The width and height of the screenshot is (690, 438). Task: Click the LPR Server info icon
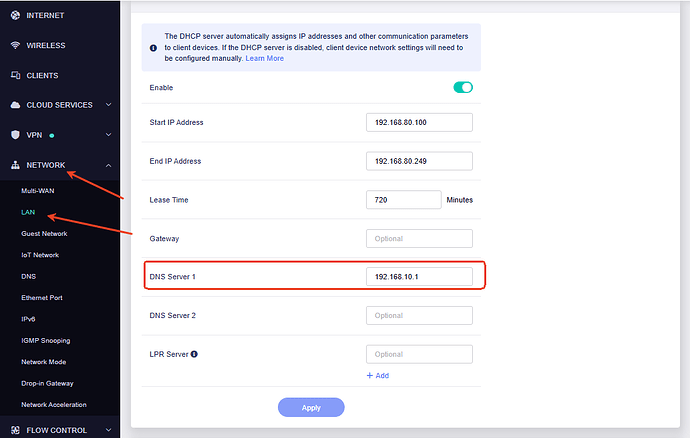click(x=194, y=354)
